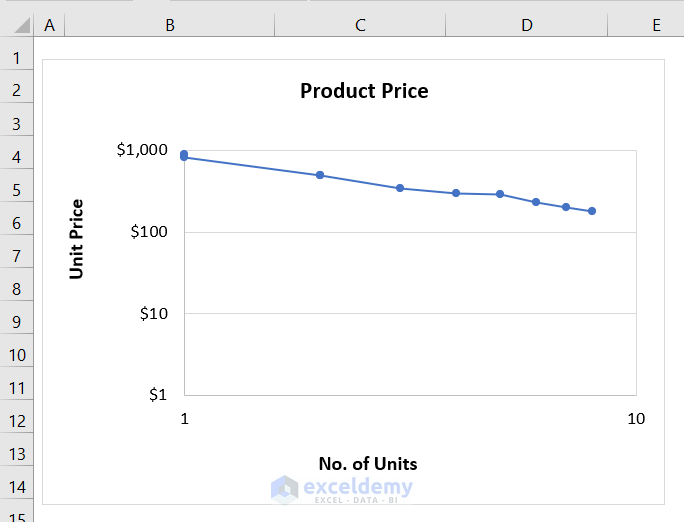Select column E header
The width and height of the screenshot is (684, 522).
pyautogui.click(x=656, y=25)
